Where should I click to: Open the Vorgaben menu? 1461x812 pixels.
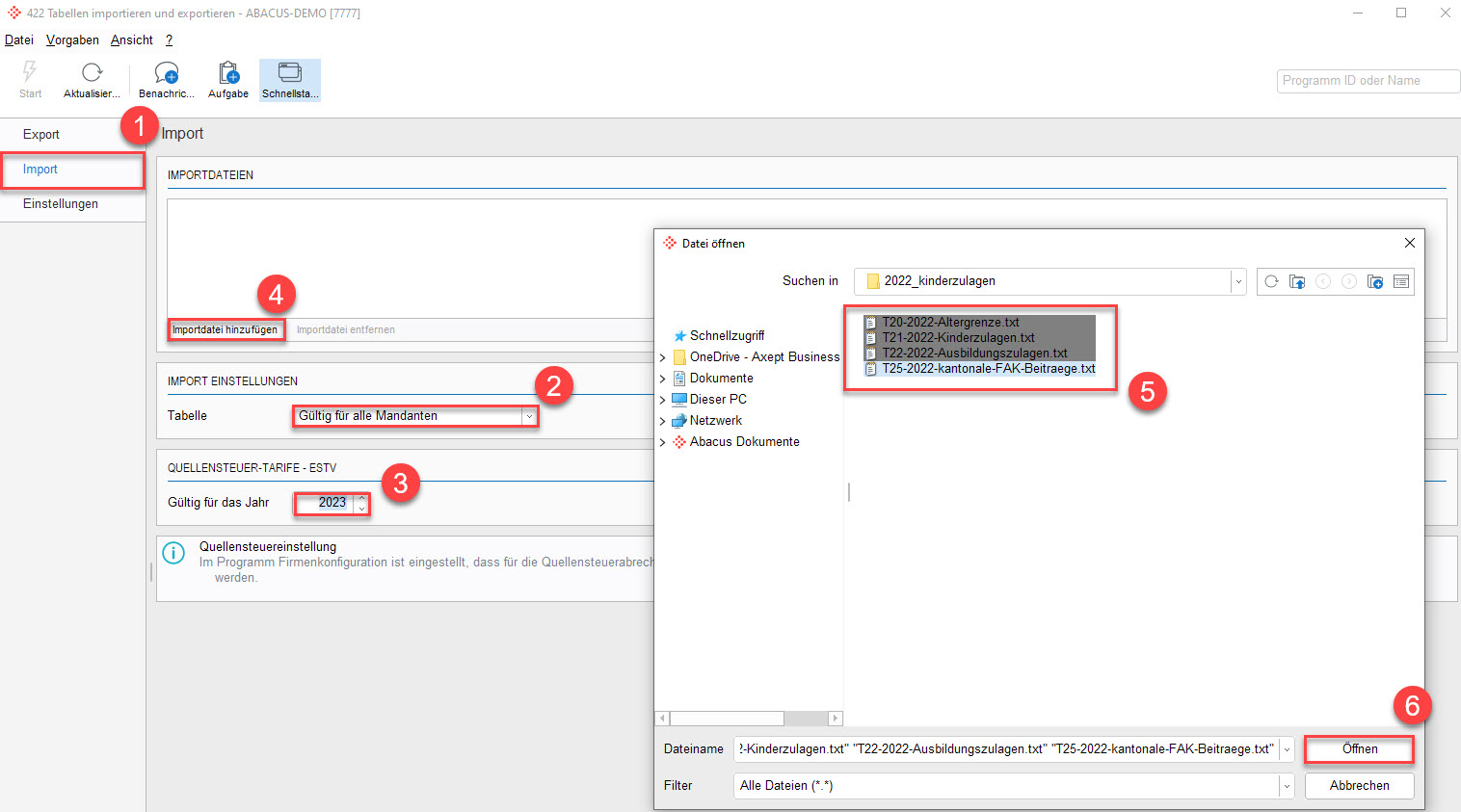(x=72, y=39)
